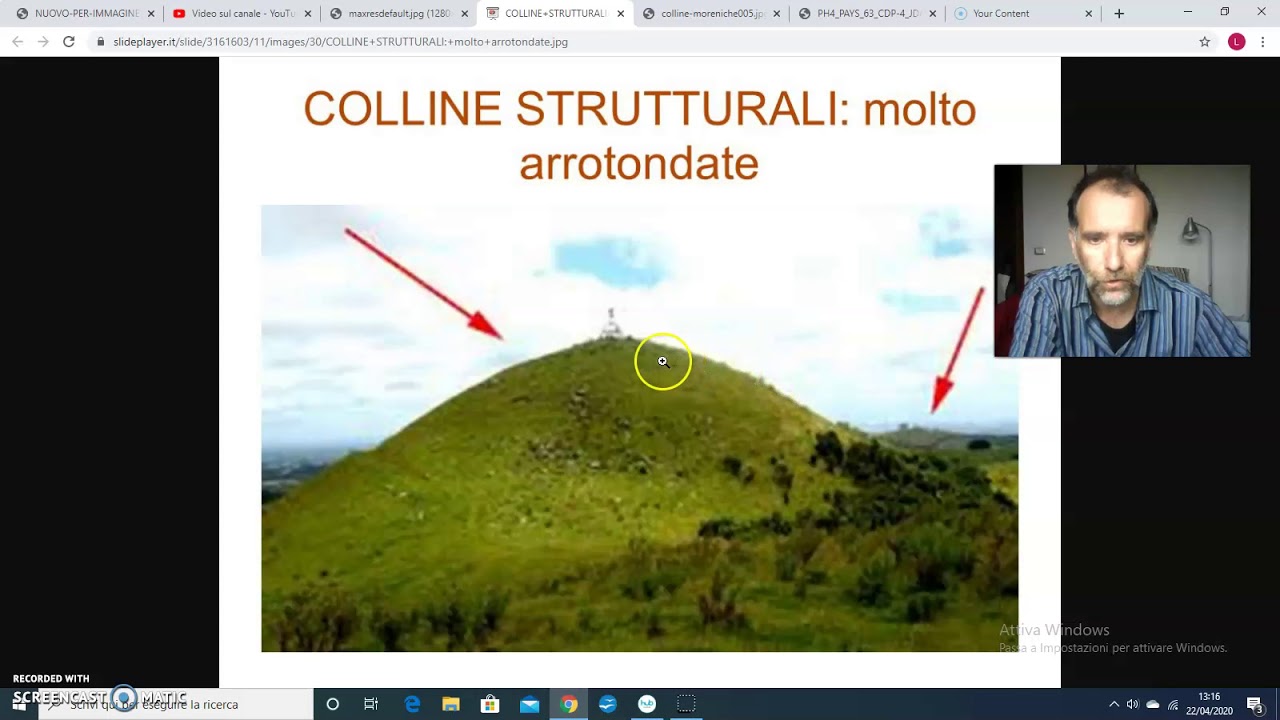Close the COLLINE+STRUTTURALI tab
Image resolution: width=1280 pixels, height=720 pixels.
point(621,14)
